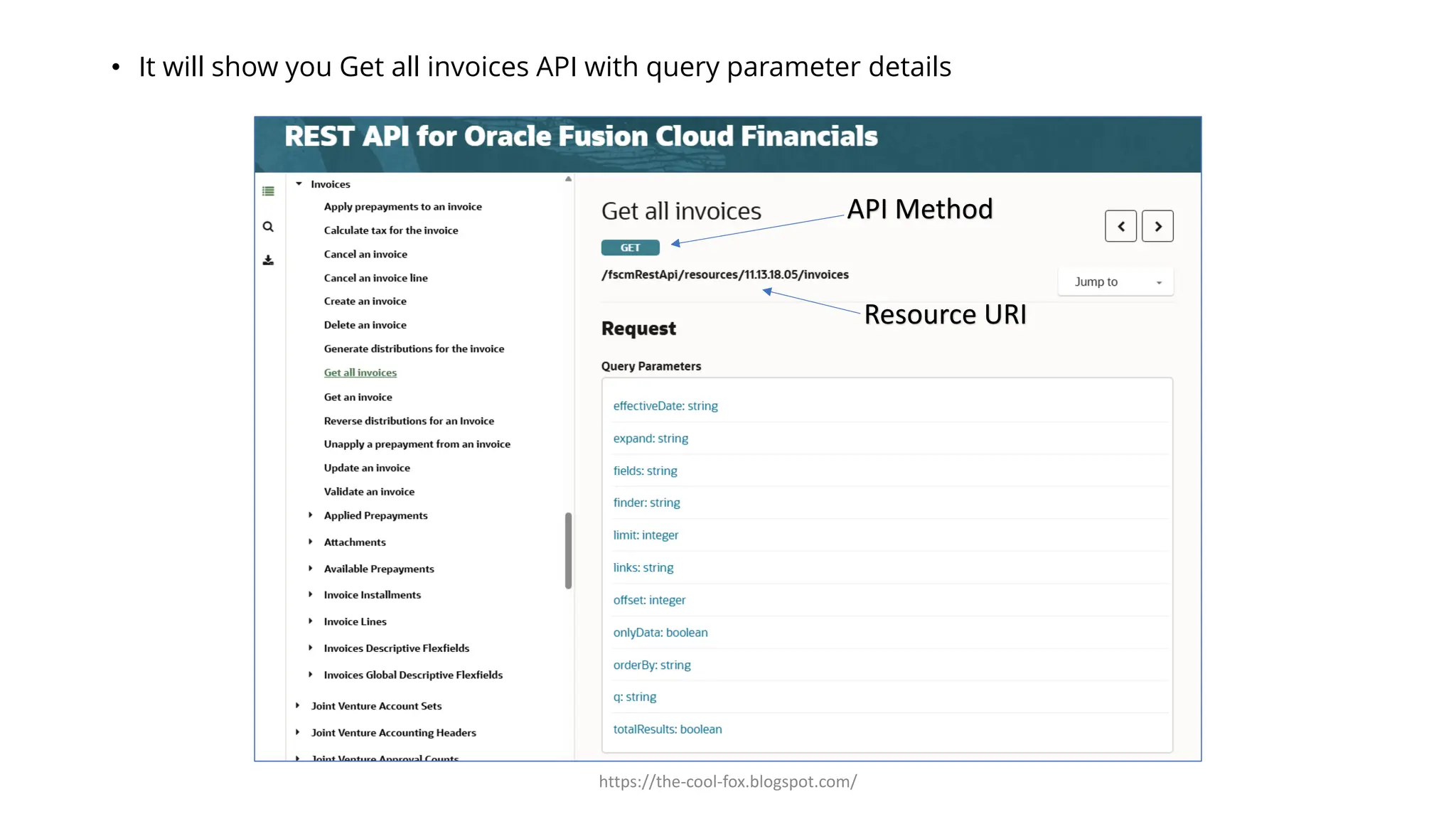Select the Get all invoices link
This screenshot has width=1456, height=819.
[x=360, y=373]
